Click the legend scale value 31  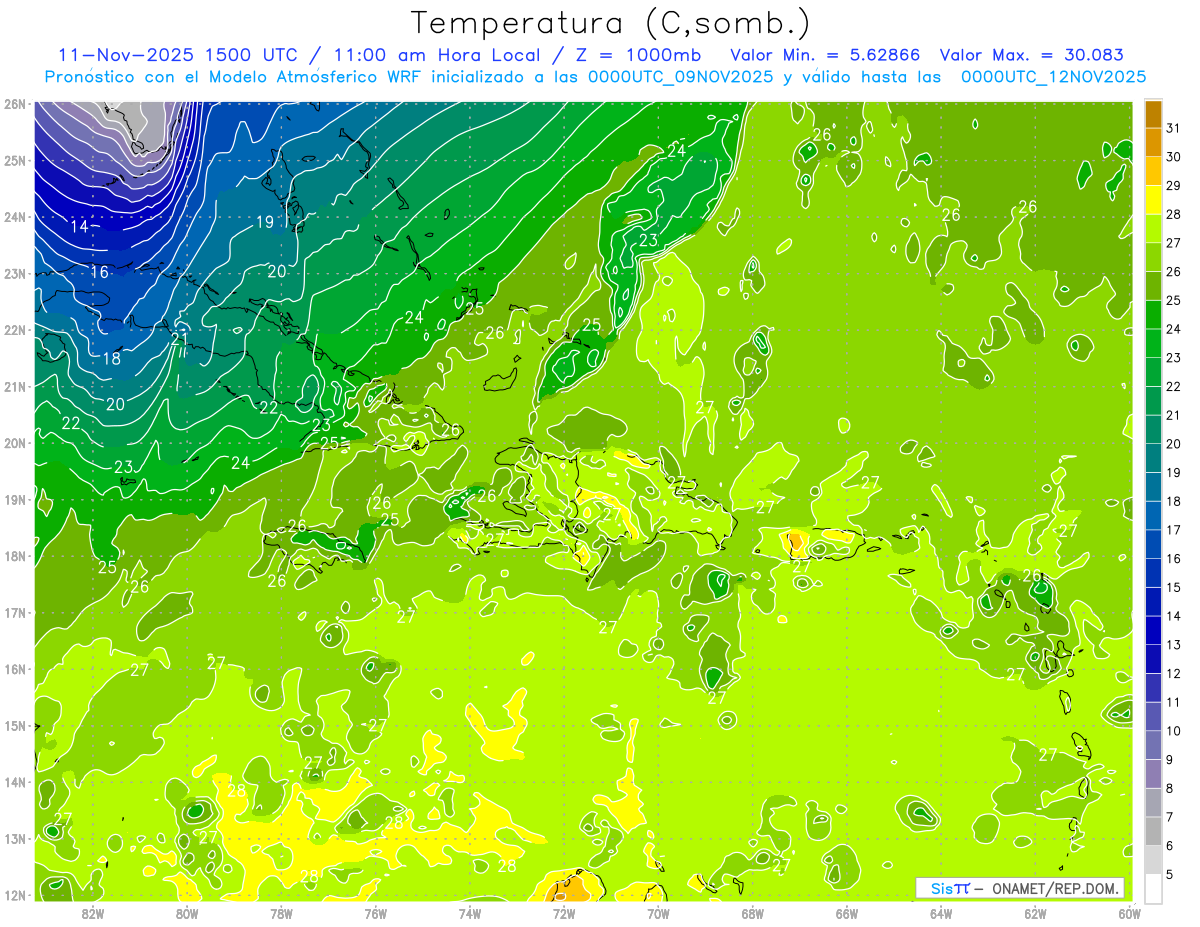tap(1174, 128)
